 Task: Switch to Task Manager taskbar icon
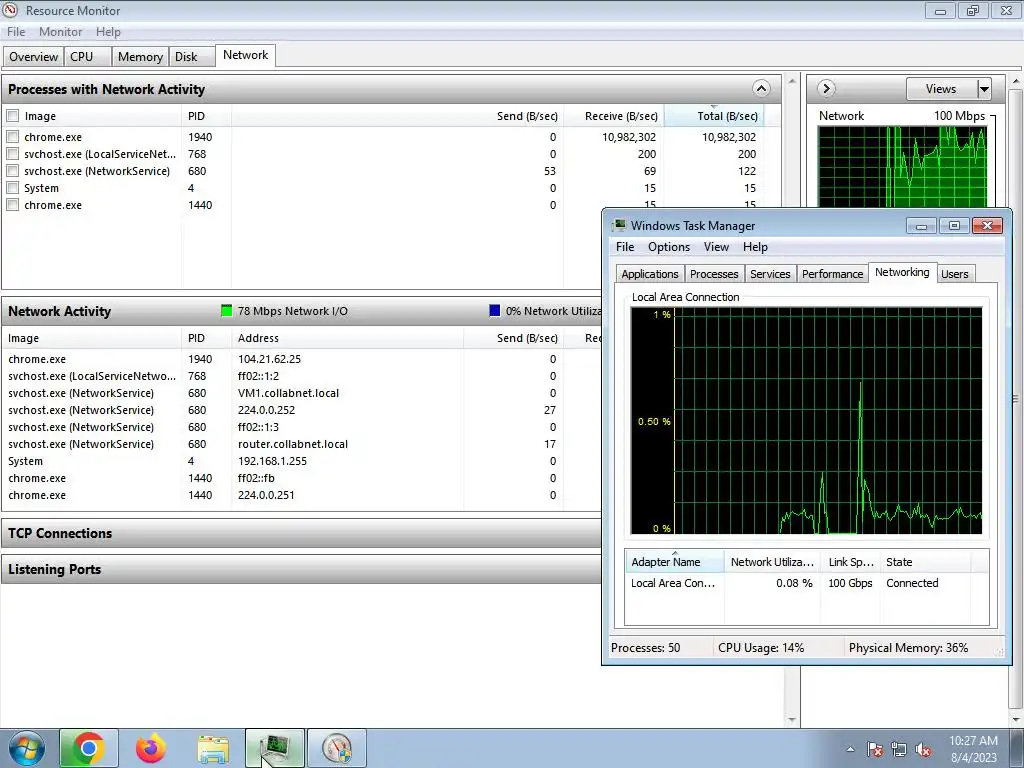275,748
